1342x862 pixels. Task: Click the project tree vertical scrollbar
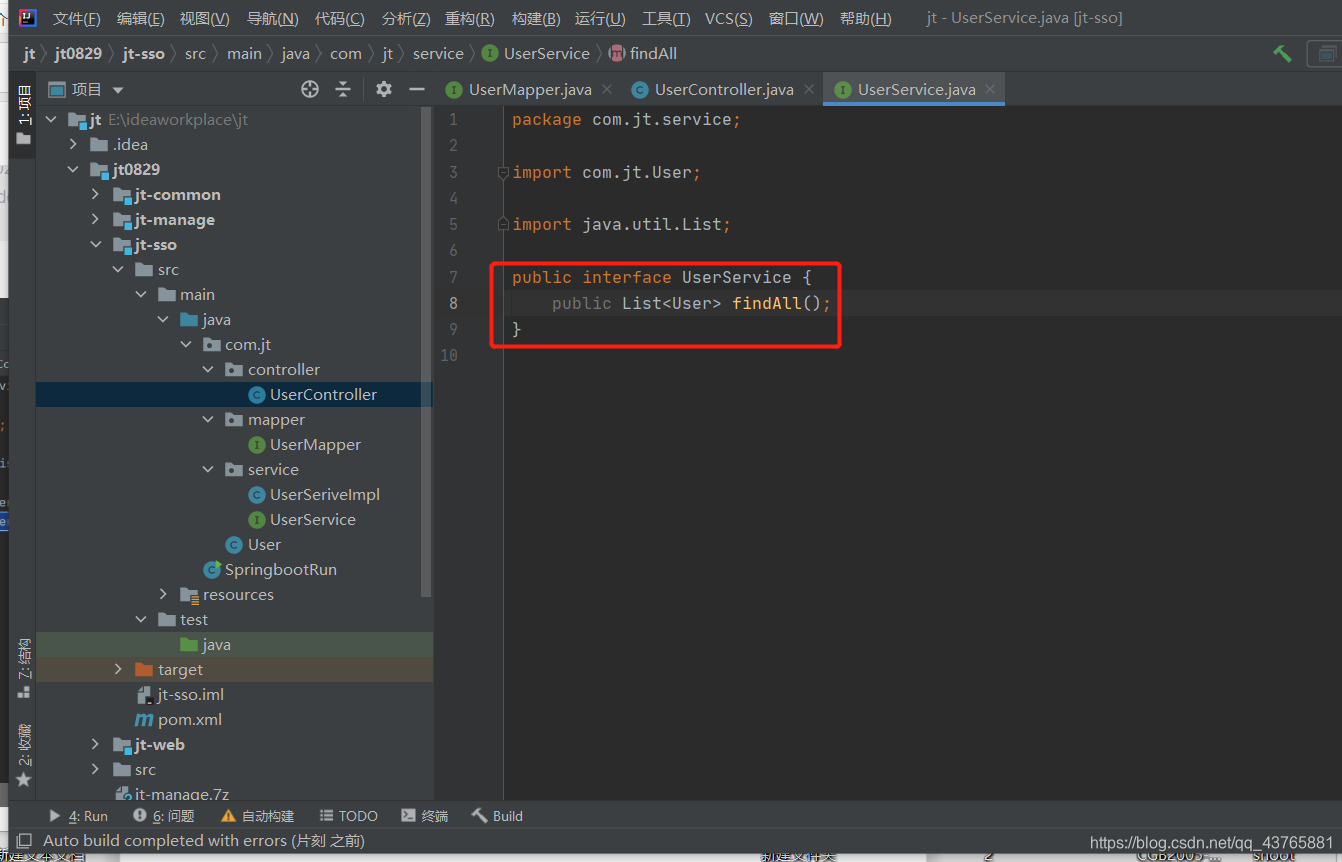[x=427, y=350]
